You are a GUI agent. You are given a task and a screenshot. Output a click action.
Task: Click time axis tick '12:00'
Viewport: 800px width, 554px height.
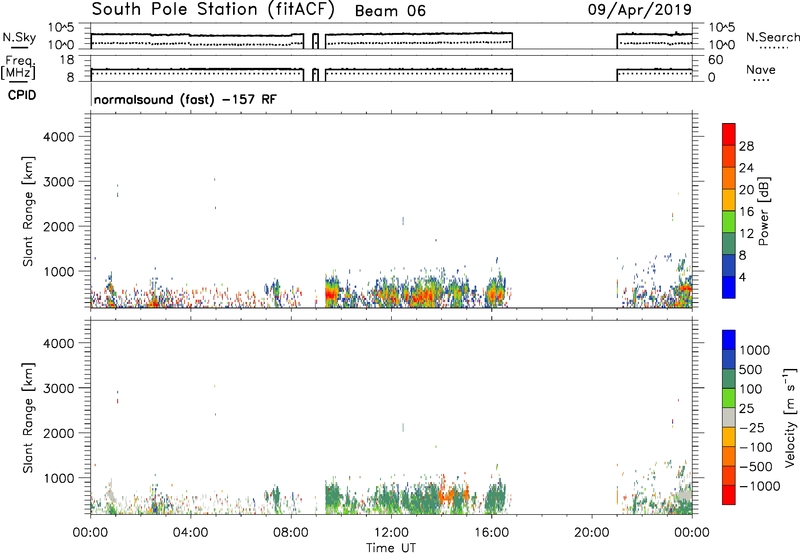click(x=391, y=533)
